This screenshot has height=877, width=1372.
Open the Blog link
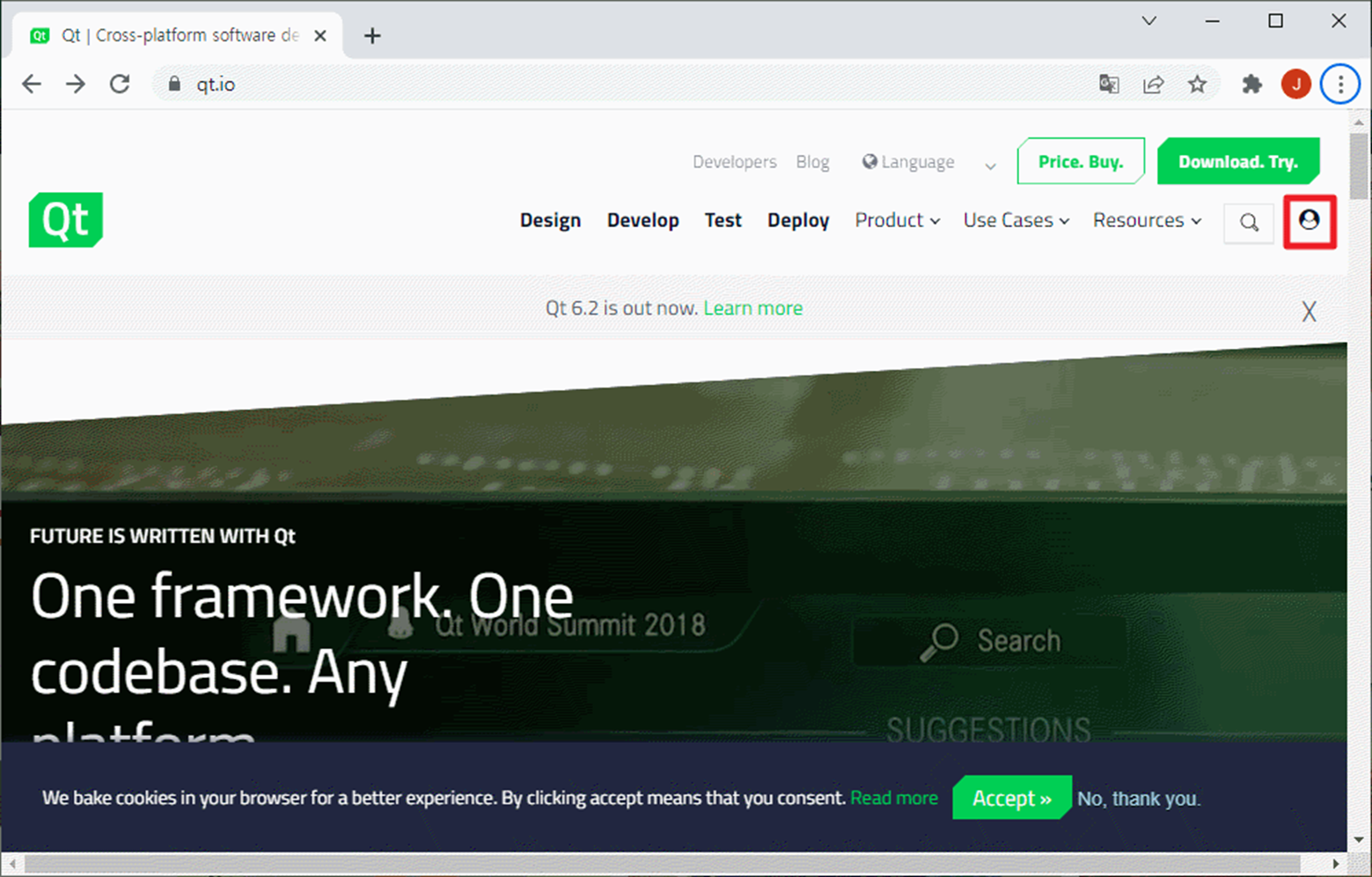coord(812,162)
